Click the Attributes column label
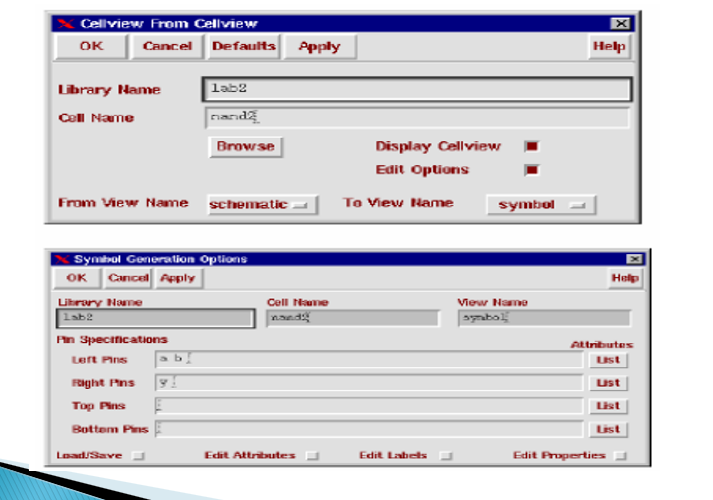This screenshot has height=500, width=713. [602, 345]
